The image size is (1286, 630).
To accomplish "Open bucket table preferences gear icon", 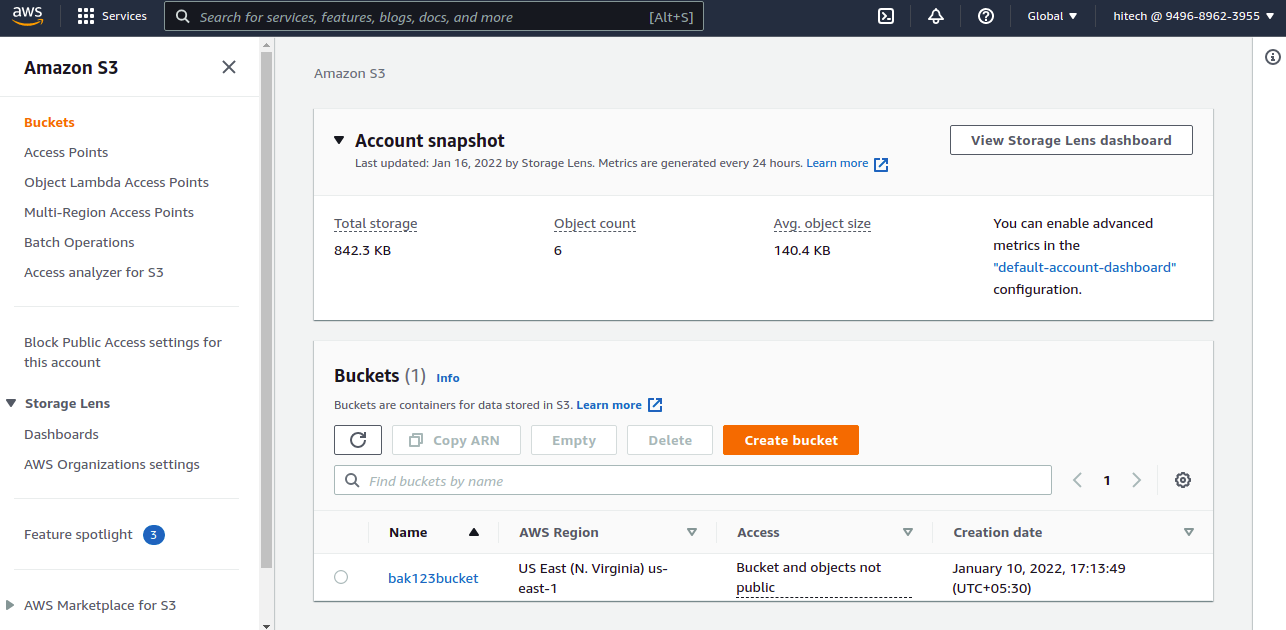I will [x=1183, y=480].
